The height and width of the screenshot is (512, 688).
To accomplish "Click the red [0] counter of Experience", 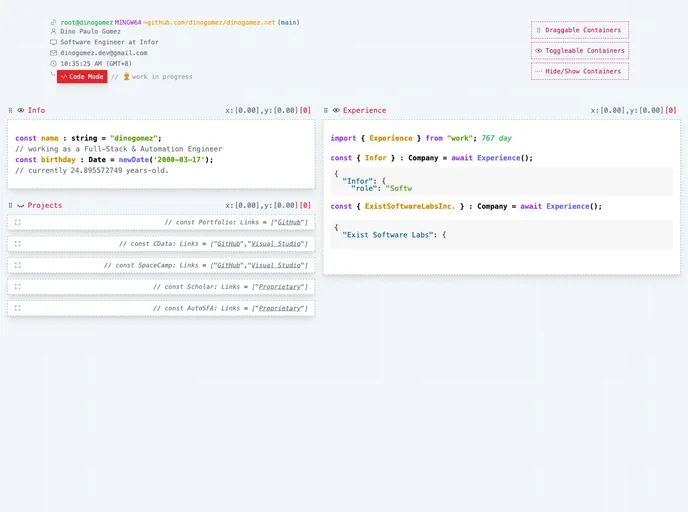I will [x=671, y=111].
